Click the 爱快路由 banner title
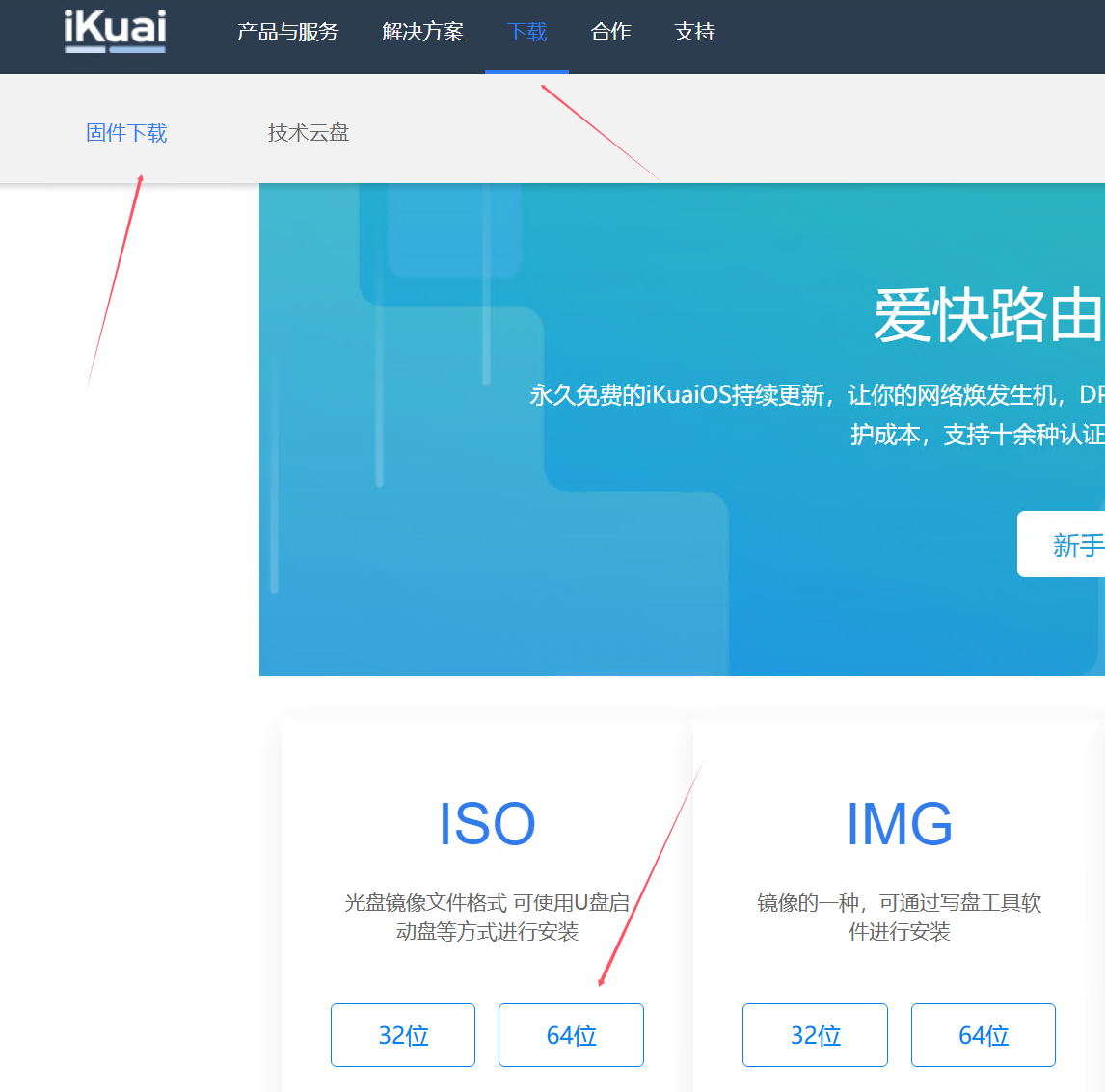 pyautogui.click(x=988, y=315)
